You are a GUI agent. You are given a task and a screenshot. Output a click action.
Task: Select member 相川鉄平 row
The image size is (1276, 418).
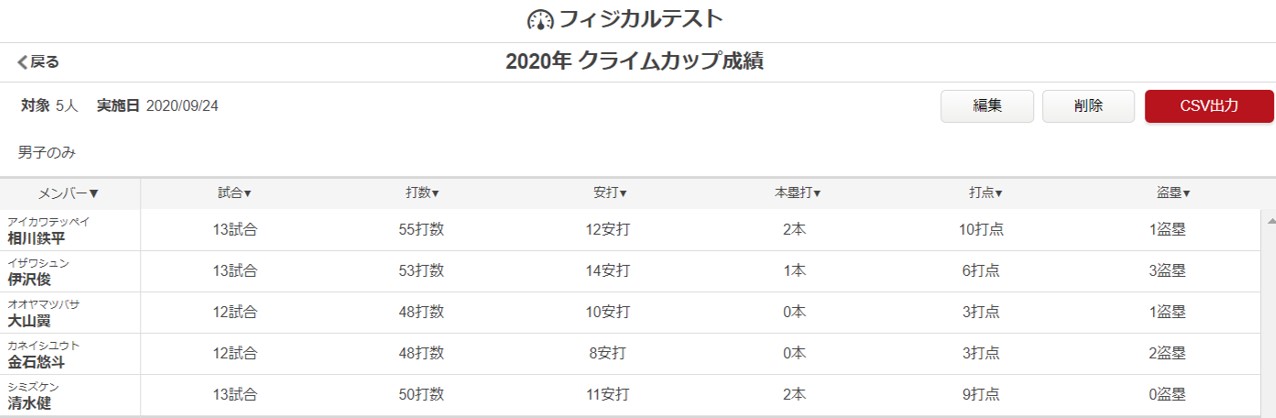[630, 230]
